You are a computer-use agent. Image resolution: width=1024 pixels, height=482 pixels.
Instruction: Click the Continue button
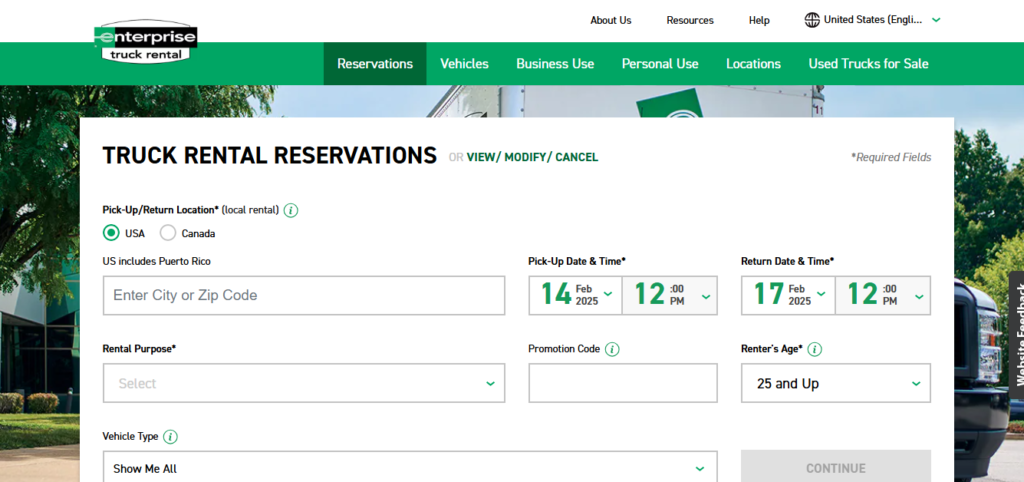point(836,466)
